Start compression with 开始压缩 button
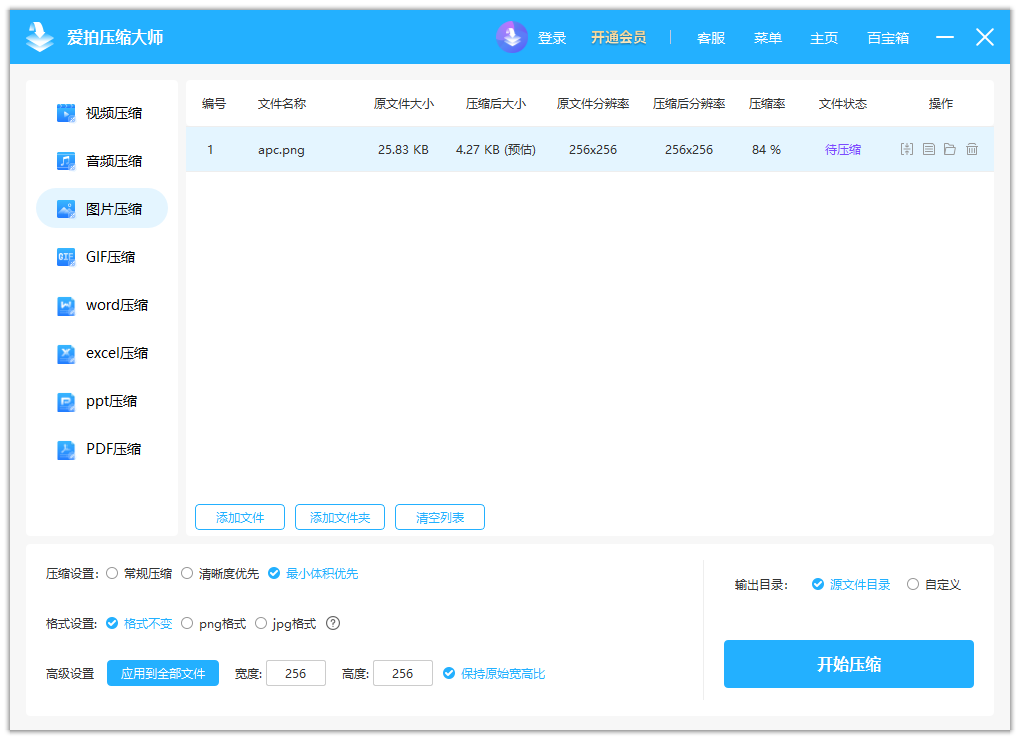The width and height of the screenshot is (1020, 740). (849, 664)
